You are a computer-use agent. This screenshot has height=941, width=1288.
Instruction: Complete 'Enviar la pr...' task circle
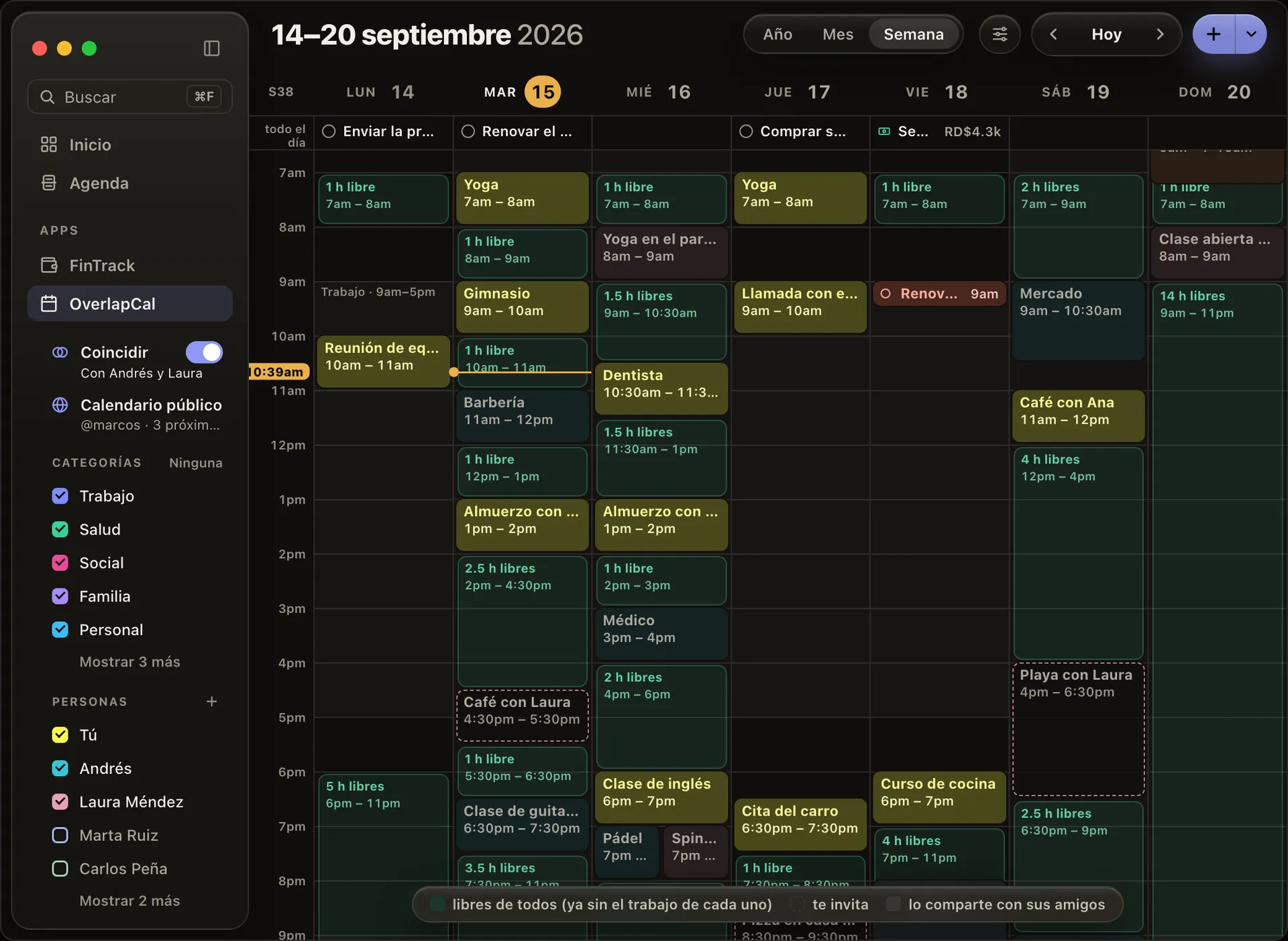point(329,131)
